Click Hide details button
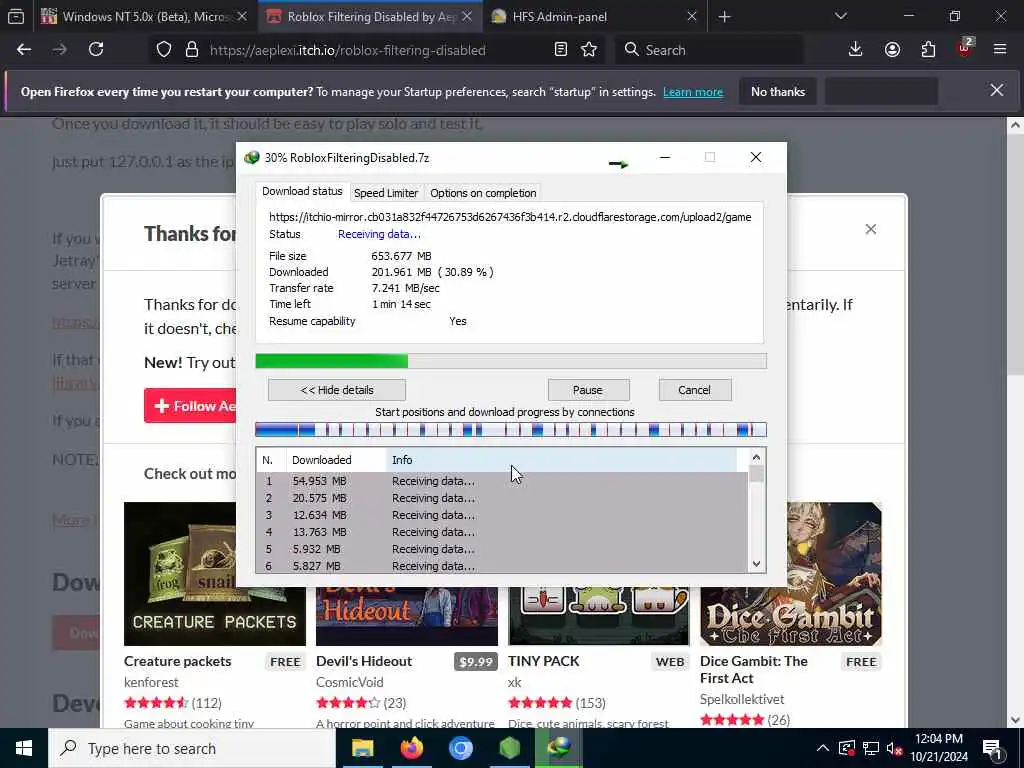Image resolution: width=1024 pixels, height=768 pixels. [337, 390]
